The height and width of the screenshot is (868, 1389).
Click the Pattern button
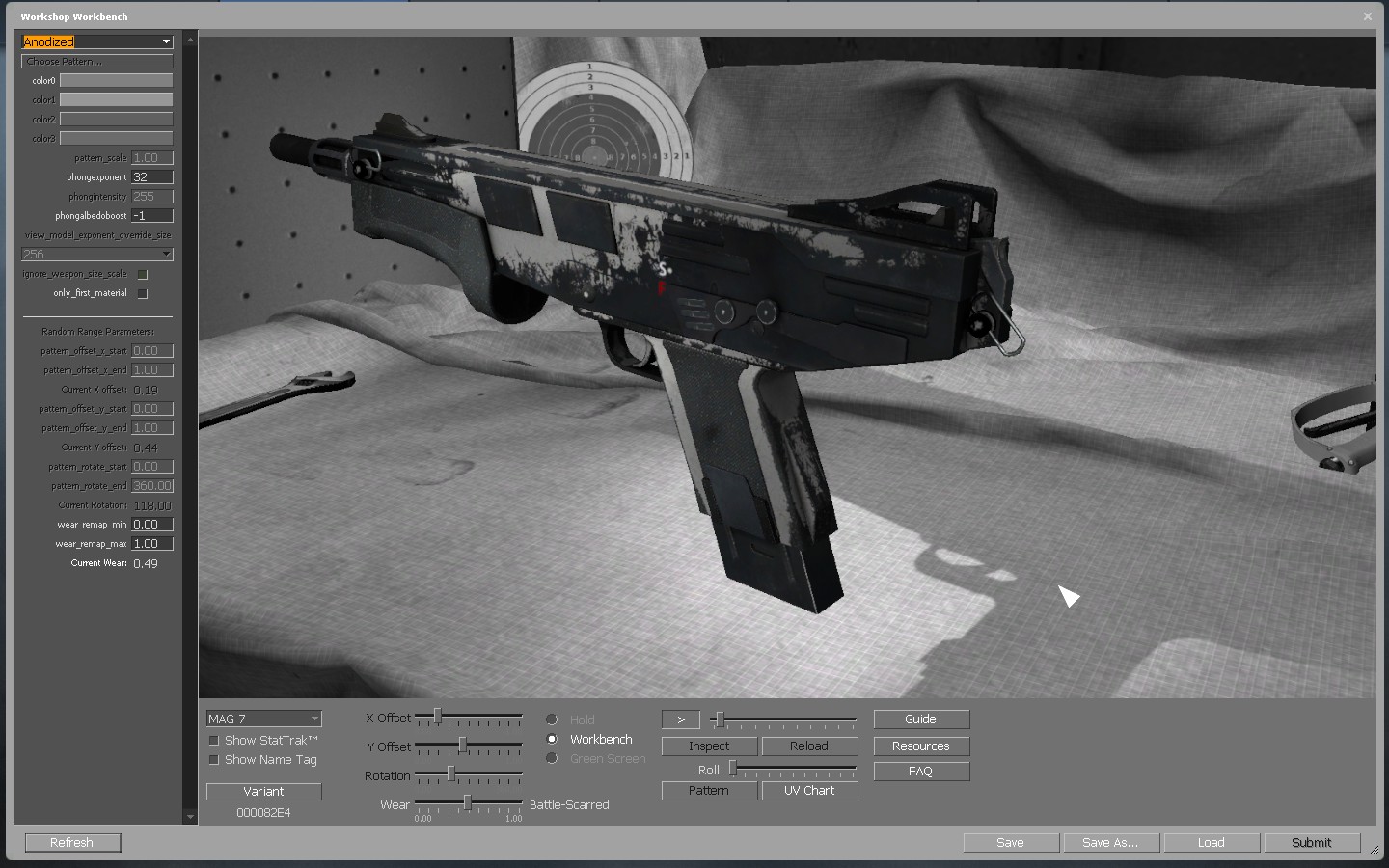[x=709, y=790]
